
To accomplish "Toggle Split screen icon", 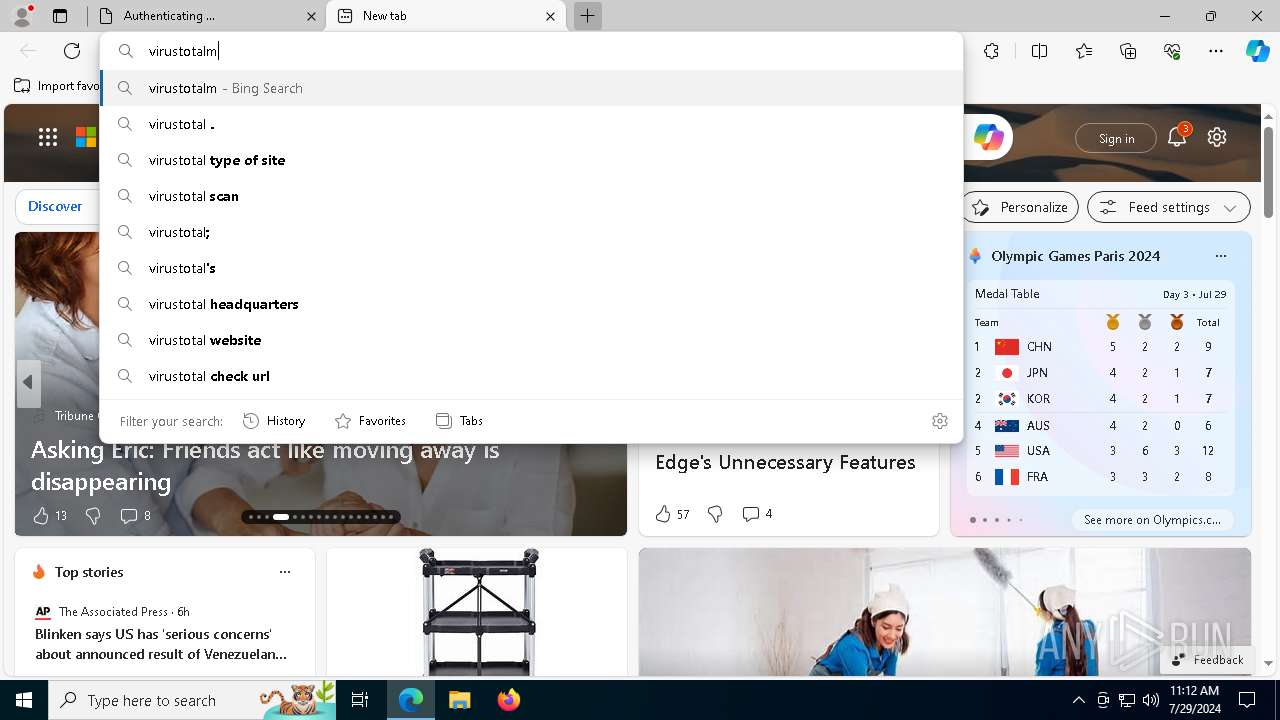I will pyautogui.click(x=1039, y=51).
